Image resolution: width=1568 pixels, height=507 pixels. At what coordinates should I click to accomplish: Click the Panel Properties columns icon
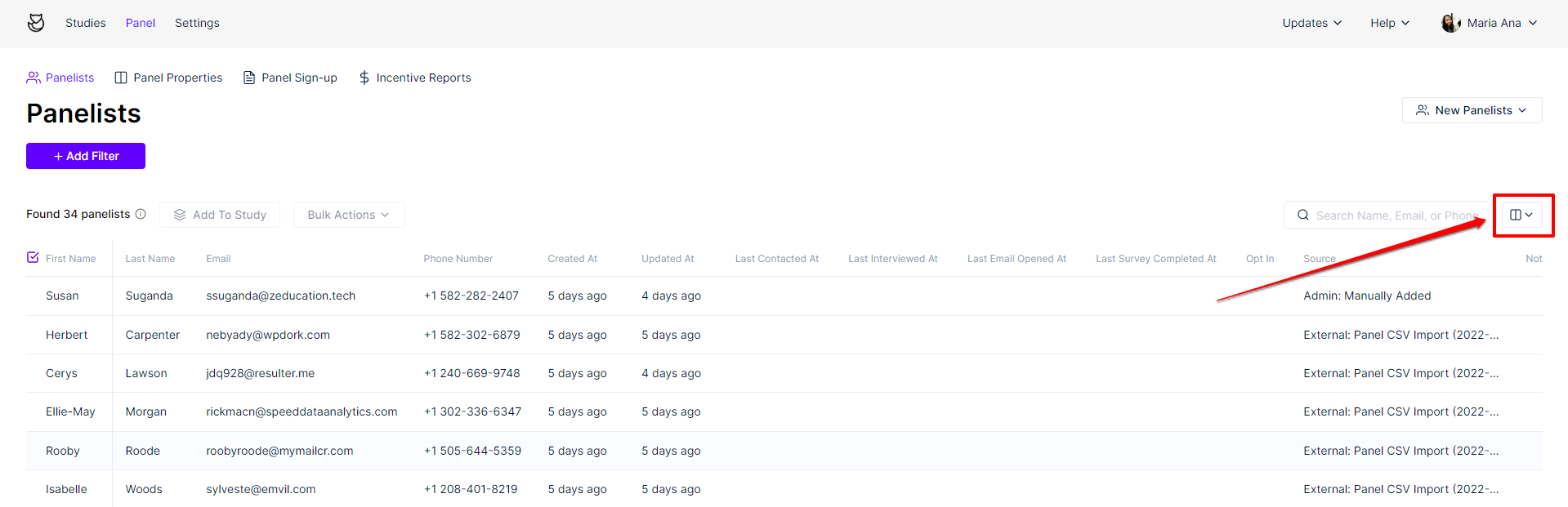(x=121, y=78)
